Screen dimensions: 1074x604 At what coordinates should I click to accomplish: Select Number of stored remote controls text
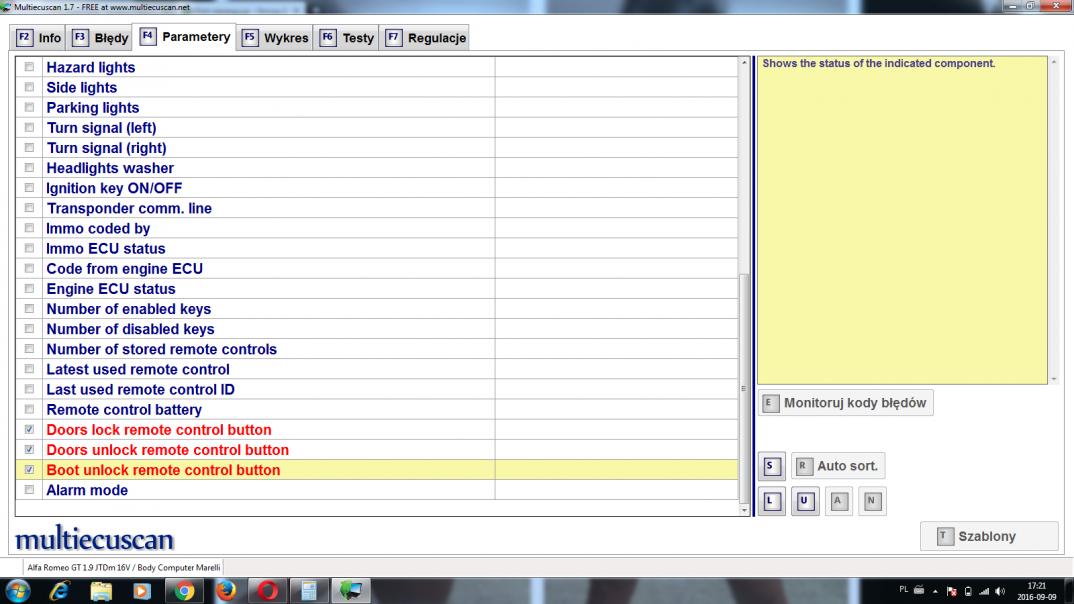[162, 349]
